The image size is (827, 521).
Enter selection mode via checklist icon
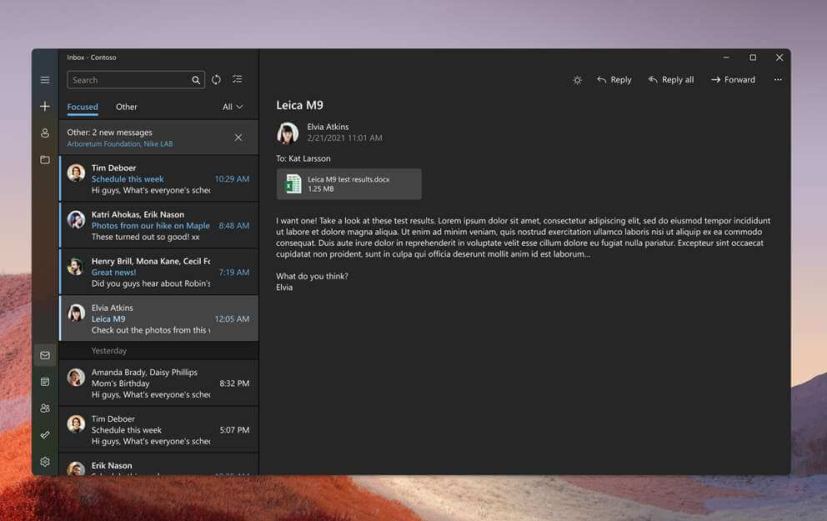237,80
